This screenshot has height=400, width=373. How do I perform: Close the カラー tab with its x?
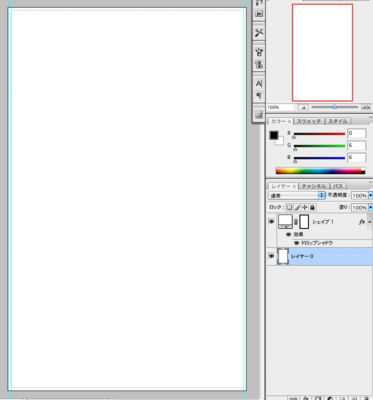289,122
